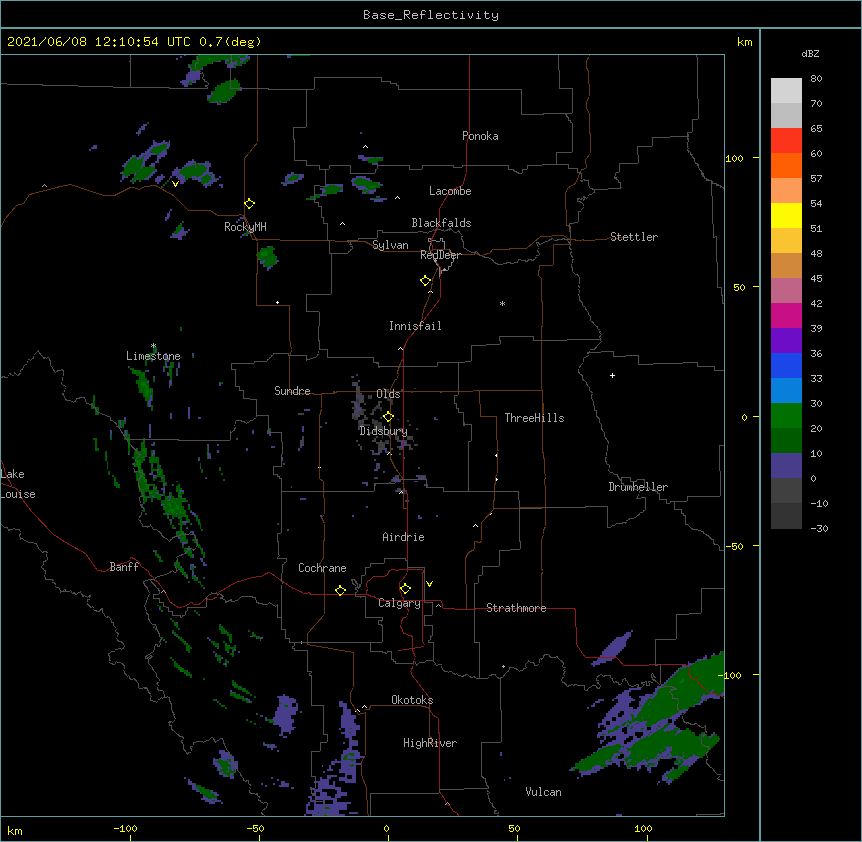
Task: Click the Sylvan label
Action: pyautogui.click(x=390, y=245)
